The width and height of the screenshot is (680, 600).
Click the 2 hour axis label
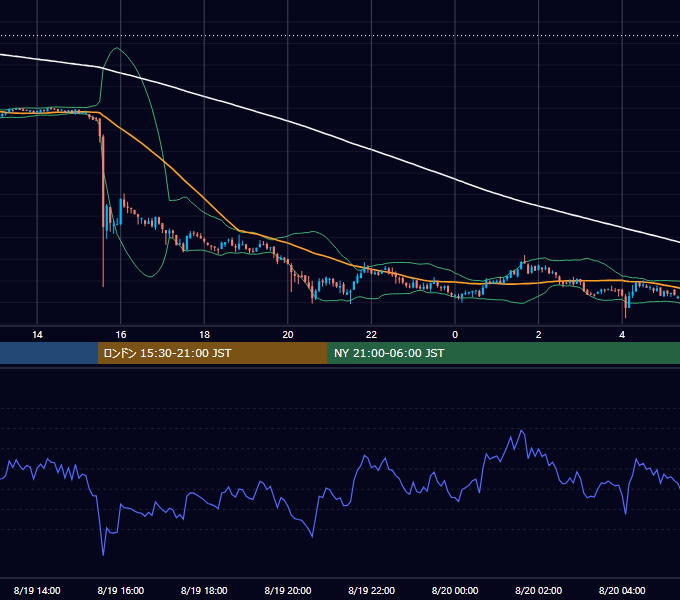[539, 335]
